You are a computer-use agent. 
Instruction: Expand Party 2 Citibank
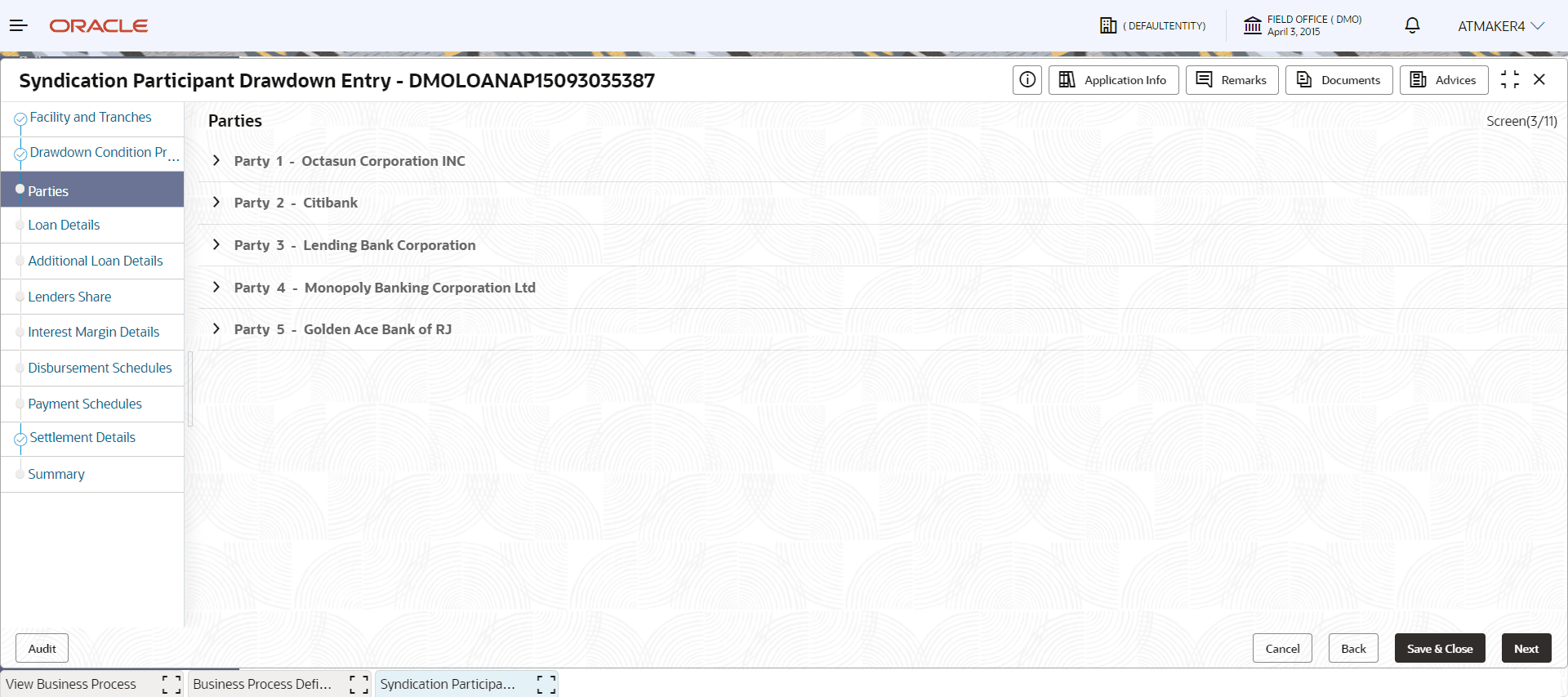[216, 203]
